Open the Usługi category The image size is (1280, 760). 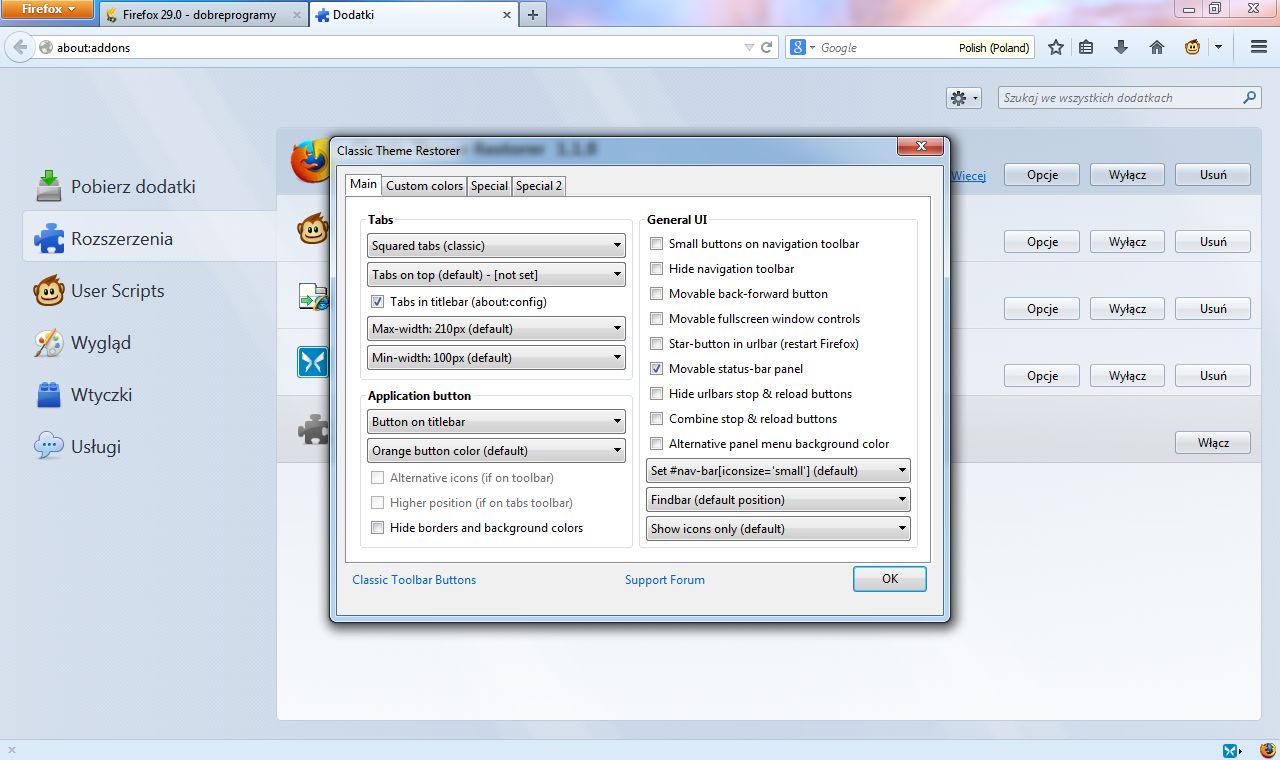(78, 447)
